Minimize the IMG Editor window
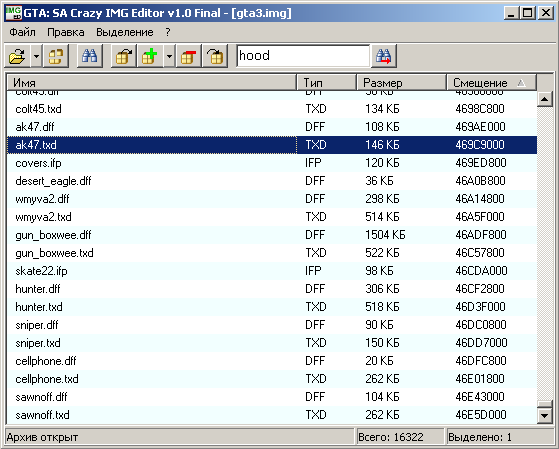This screenshot has width=559, height=449. pyautogui.click(x=512, y=13)
